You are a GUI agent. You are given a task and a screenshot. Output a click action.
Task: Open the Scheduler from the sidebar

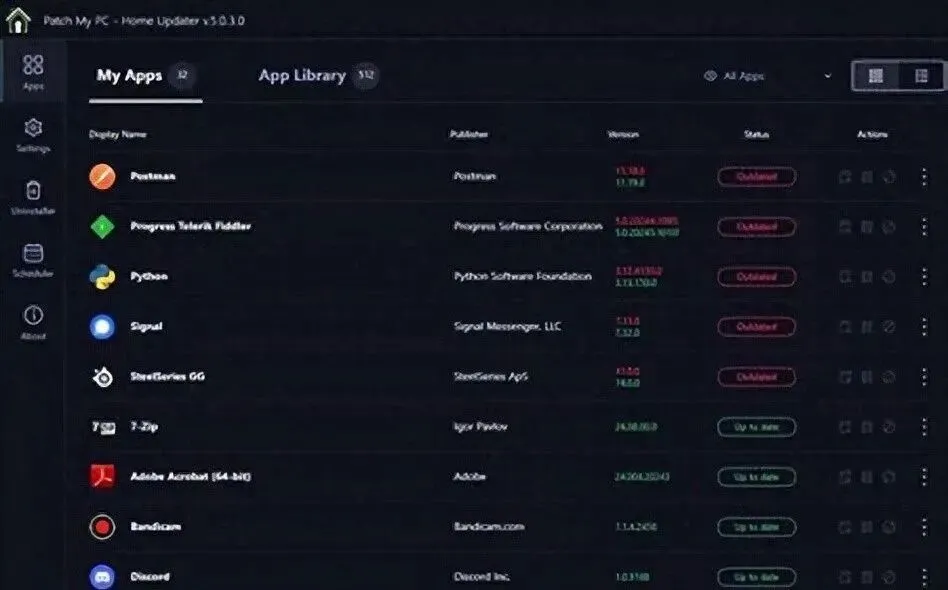pyautogui.click(x=33, y=261)
